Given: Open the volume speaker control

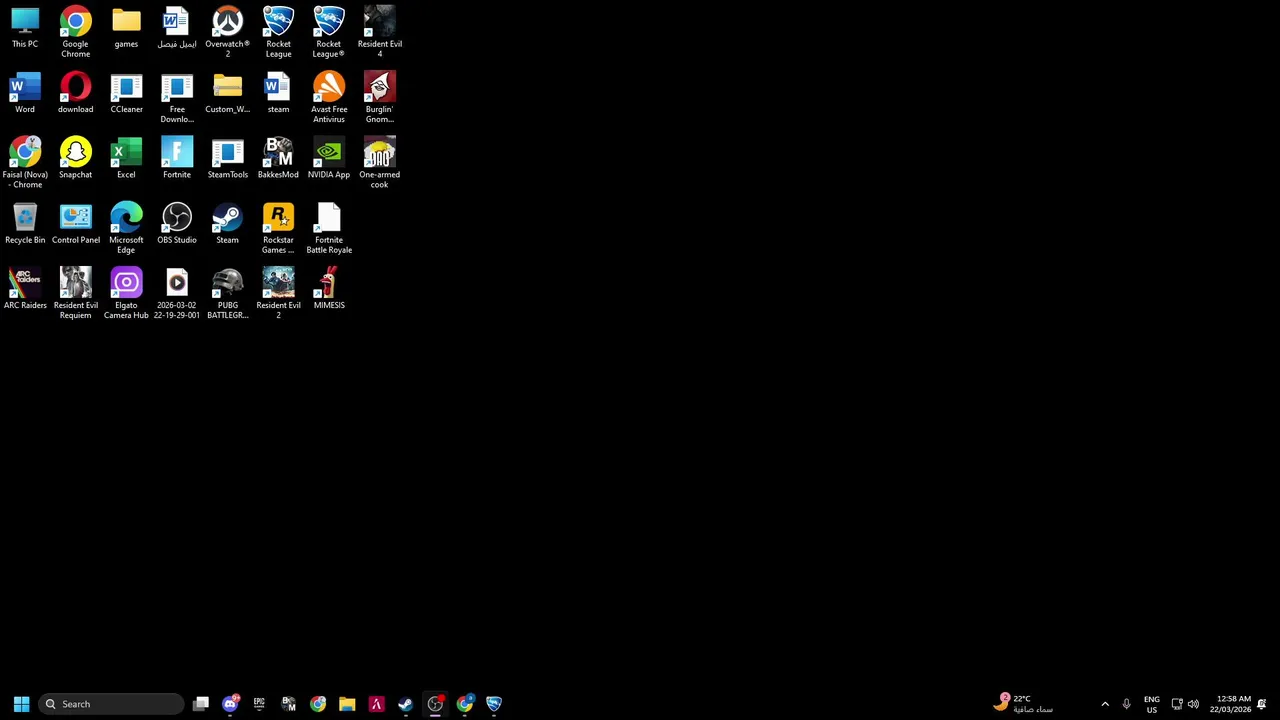Looking at the screenshot, I should (1193, 704).
